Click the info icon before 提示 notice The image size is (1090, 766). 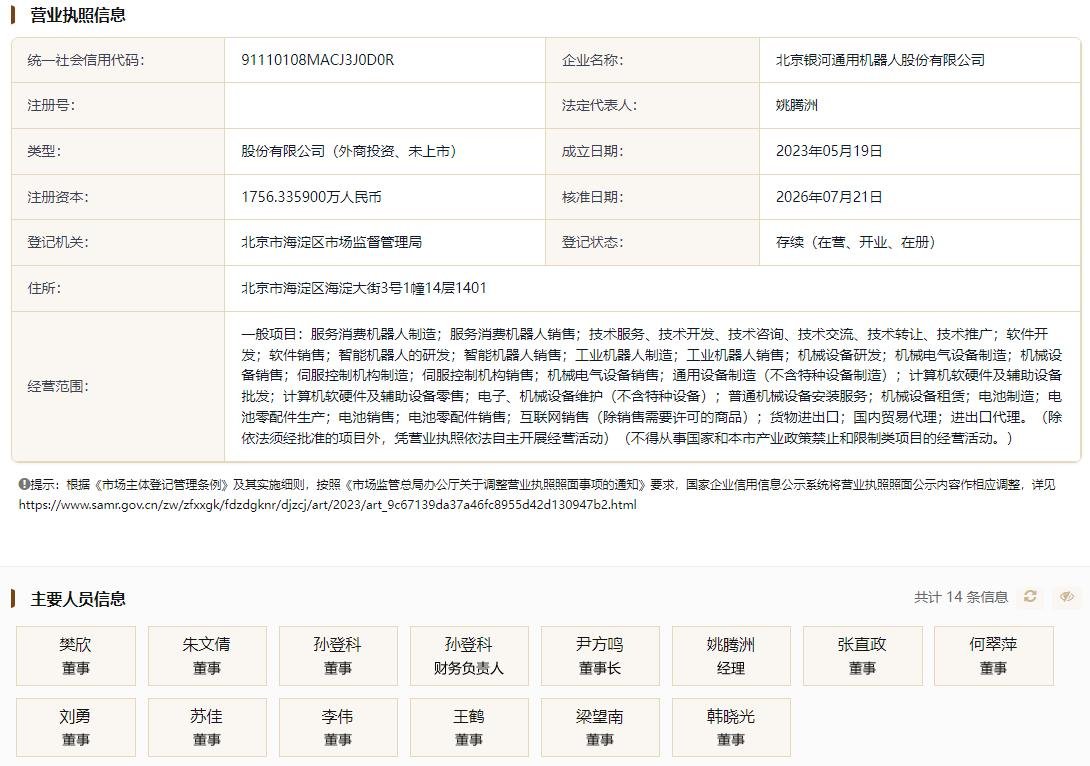pyautogui.click(x=24, y=484)
